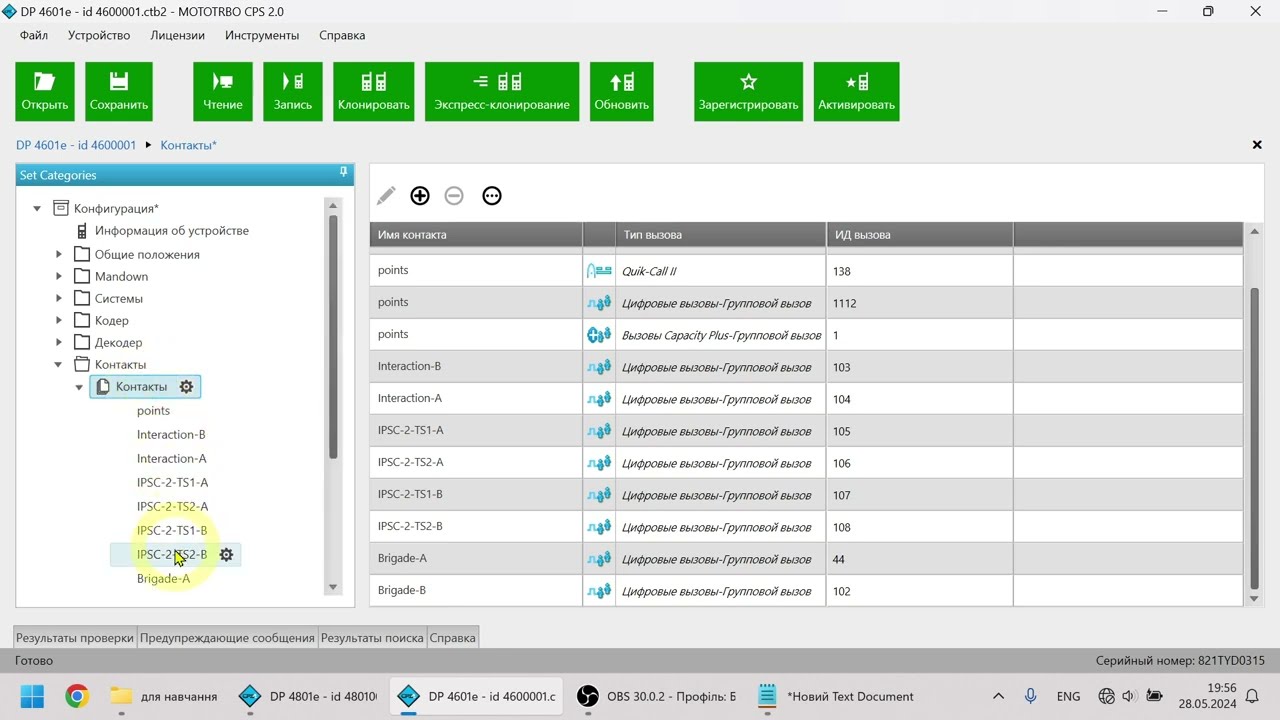
Task: Click the Обновить toolbar button
Action: 622,91
